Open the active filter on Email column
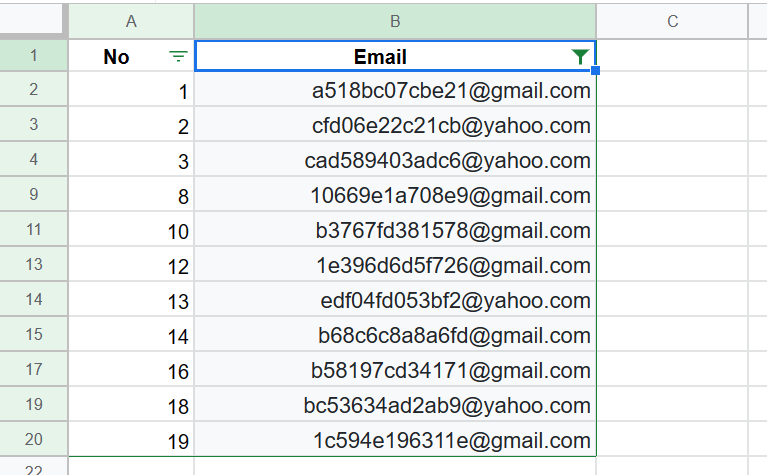This screenshot has height=475, width=767. coord(580,57)
